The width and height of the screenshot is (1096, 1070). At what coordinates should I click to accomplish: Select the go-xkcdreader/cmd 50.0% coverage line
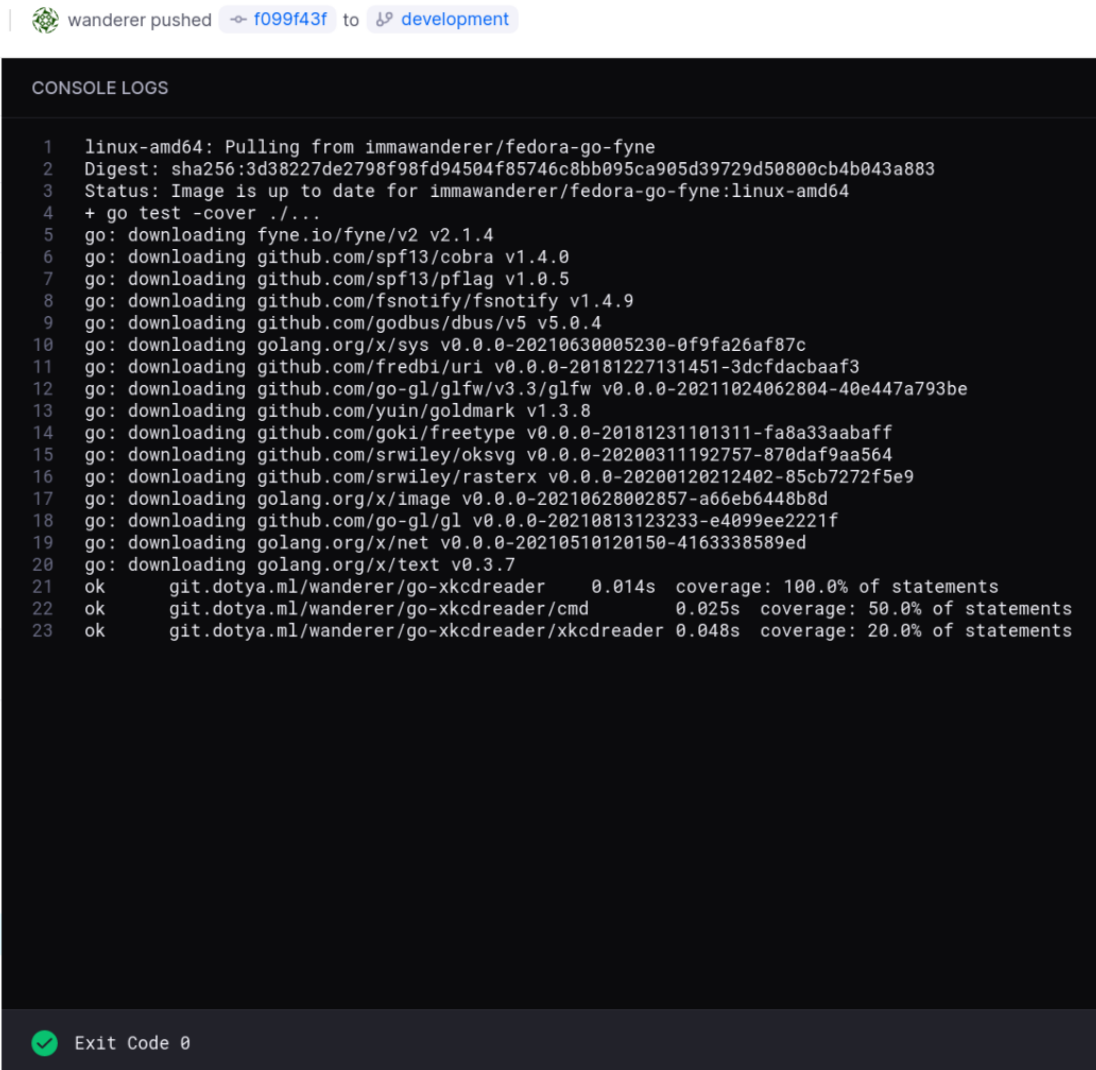[x=577, y=609]
